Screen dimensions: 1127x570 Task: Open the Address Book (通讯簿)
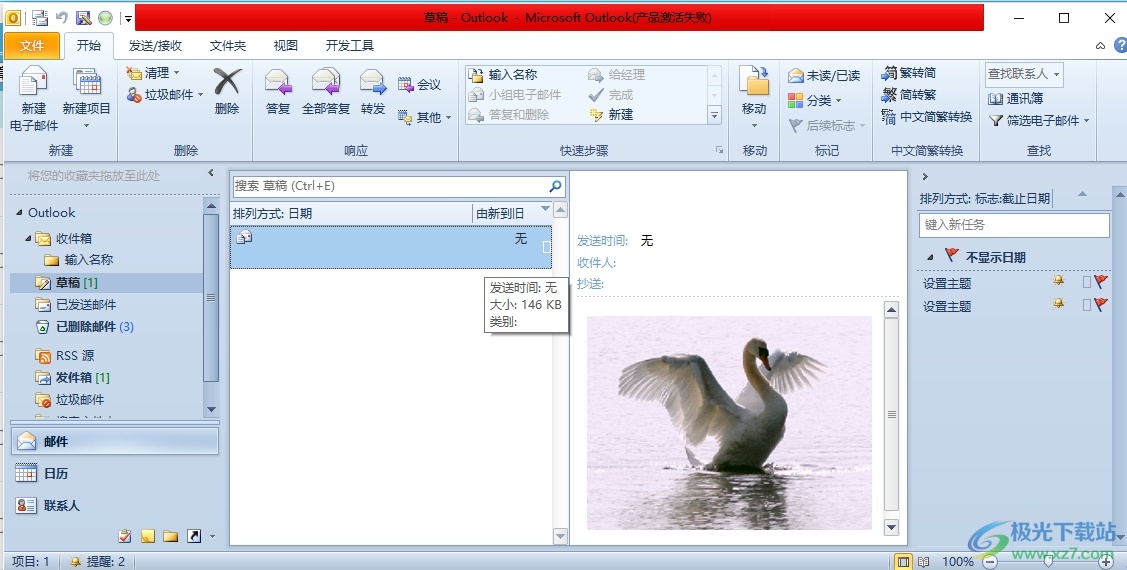point(1016,98)
